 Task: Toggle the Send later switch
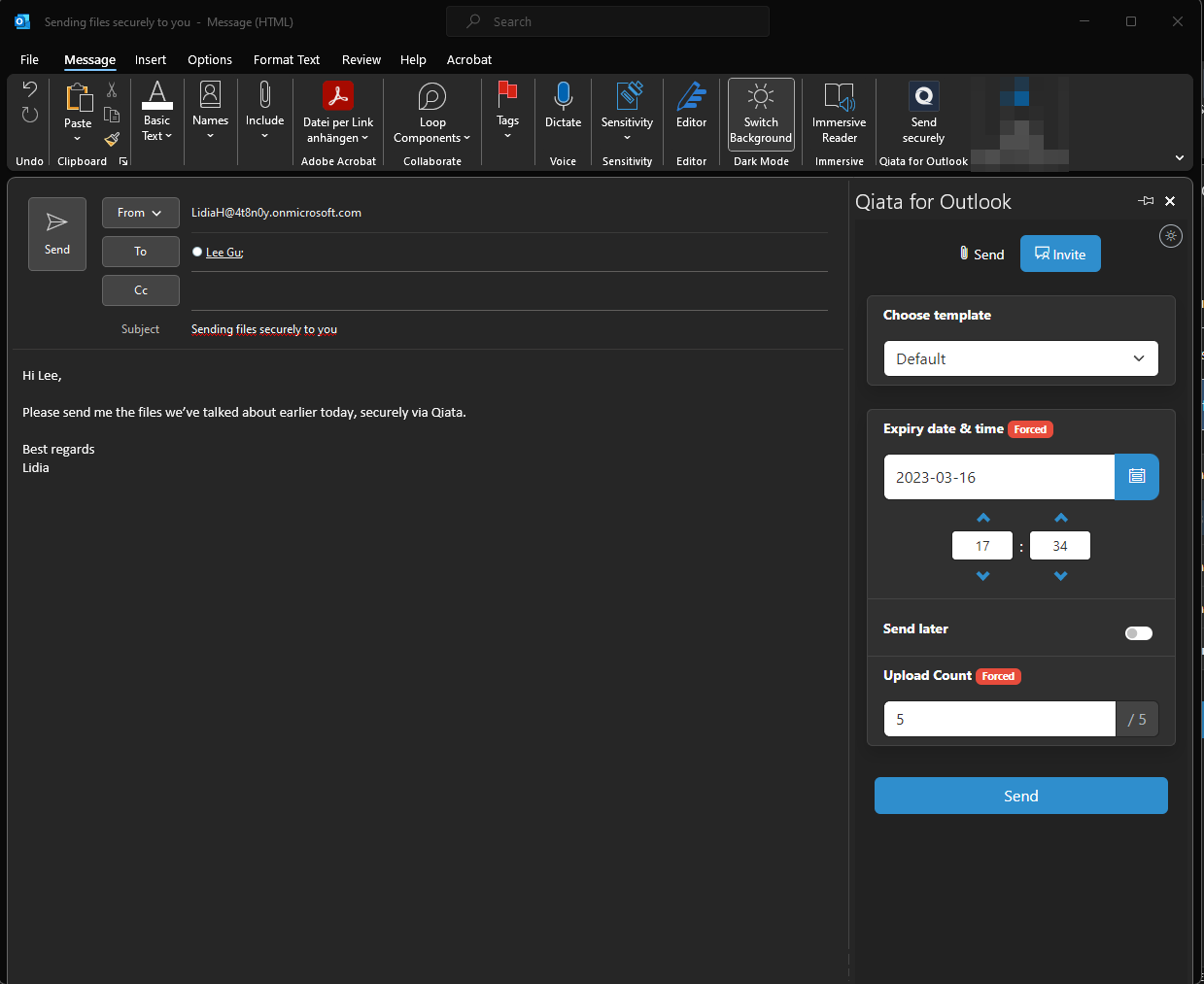tap(1138, 633)
